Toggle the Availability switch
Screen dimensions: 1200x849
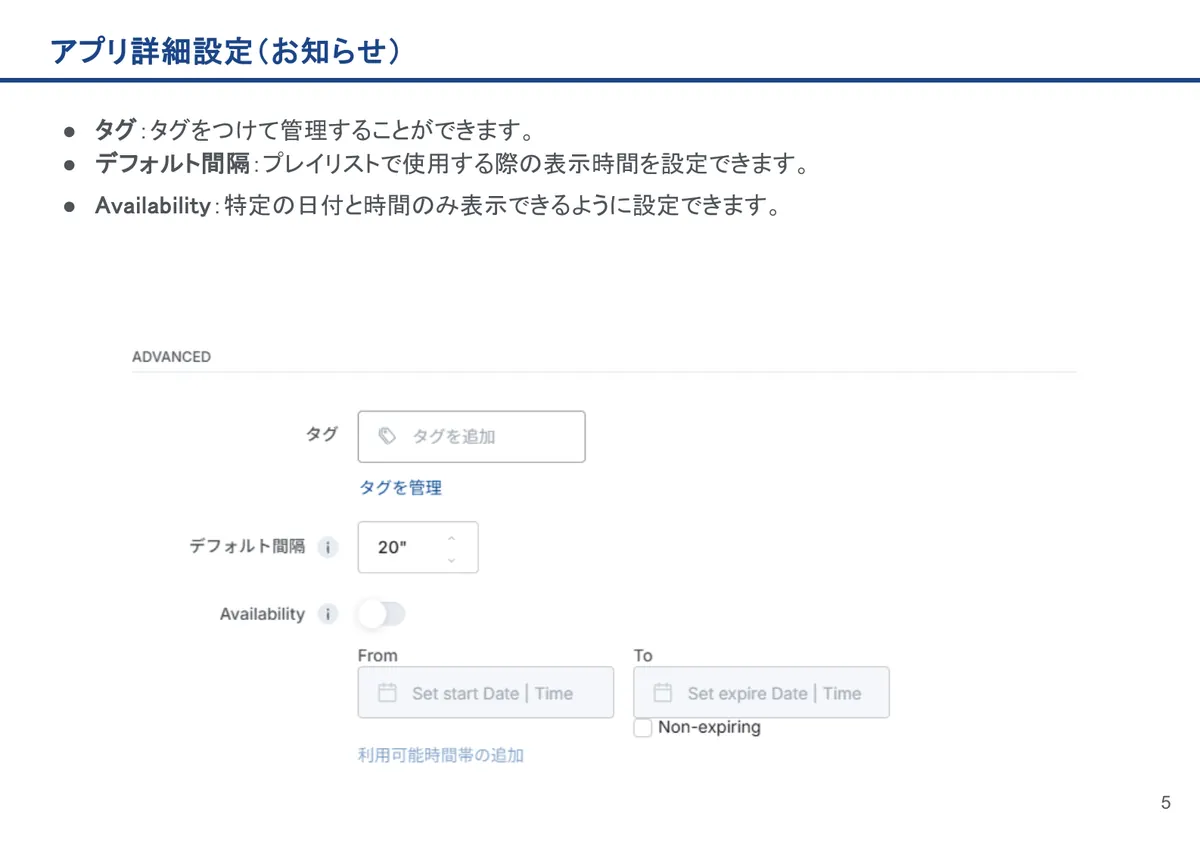click(x=382, y=614)
